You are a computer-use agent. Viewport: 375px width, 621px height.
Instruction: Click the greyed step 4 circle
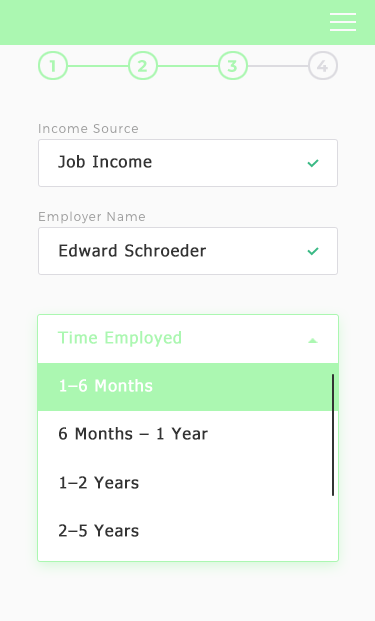[x=323, y=66]
